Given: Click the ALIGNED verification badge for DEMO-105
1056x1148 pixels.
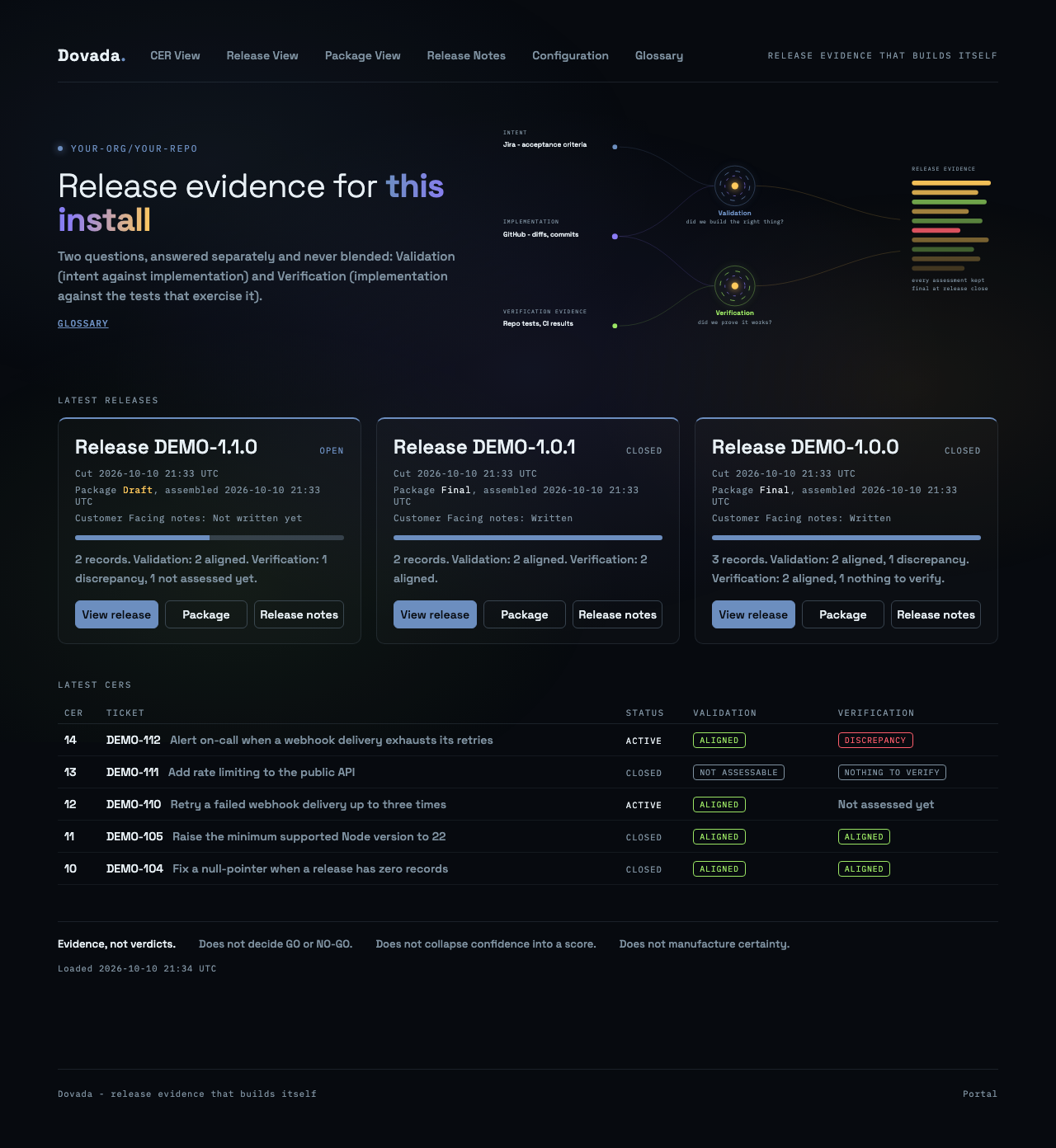Looking at the screenshot, I should [x=864, y=837].
